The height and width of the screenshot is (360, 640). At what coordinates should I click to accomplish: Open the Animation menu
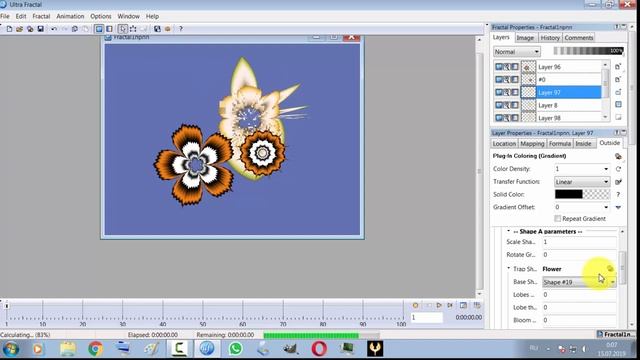click(70, 16)
